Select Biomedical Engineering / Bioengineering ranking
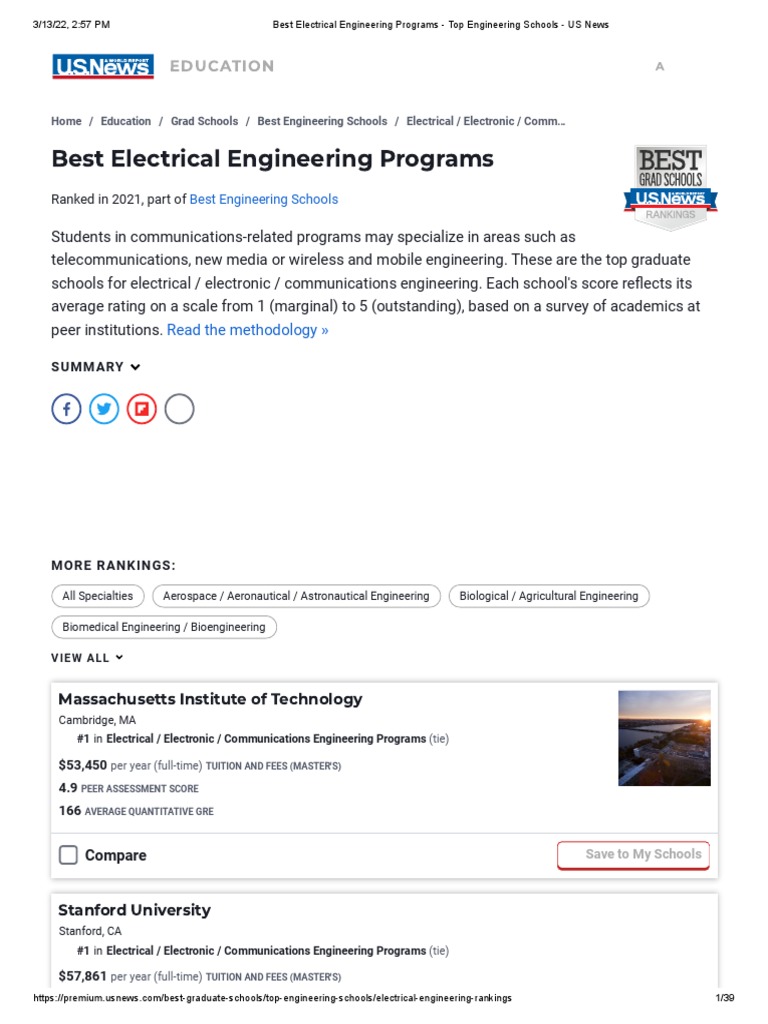768x1024 pixels. [x=164, y=627]
